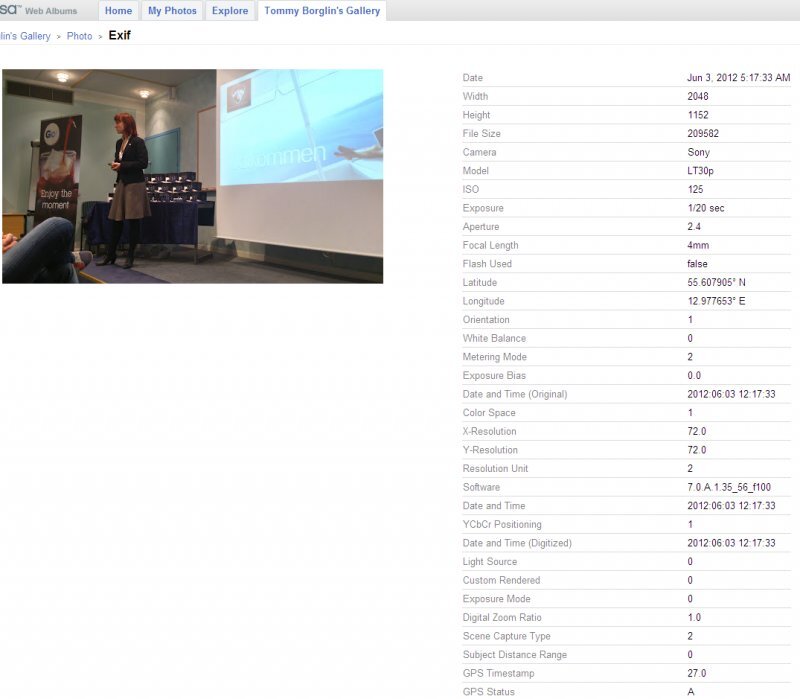Switch to the My Photos tab
This screenshot has width=800, height=699.
[172, 11]
